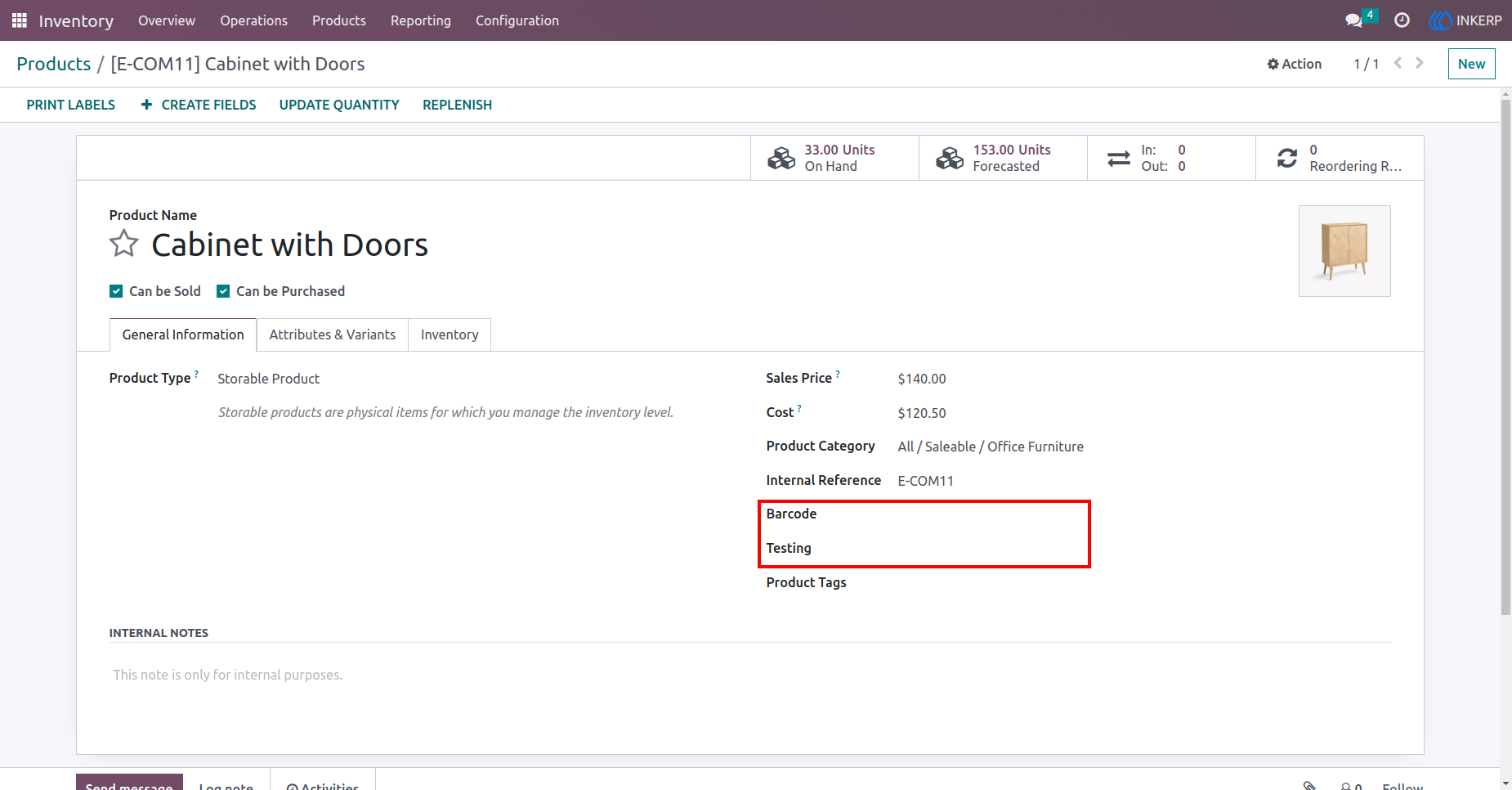Open the activities clock icon

point(1402,20)
